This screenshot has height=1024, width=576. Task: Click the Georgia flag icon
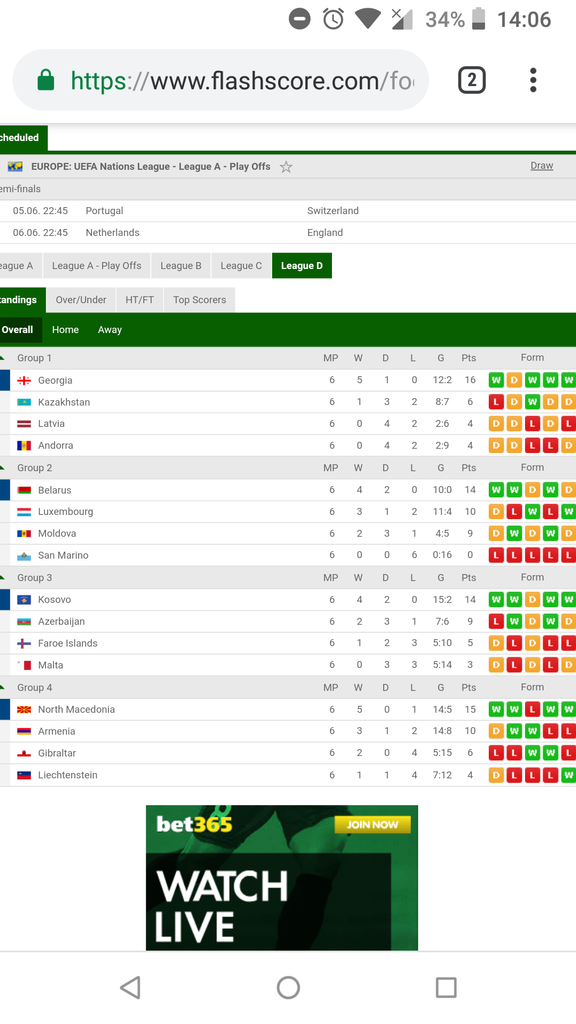[x=24, y=380]
